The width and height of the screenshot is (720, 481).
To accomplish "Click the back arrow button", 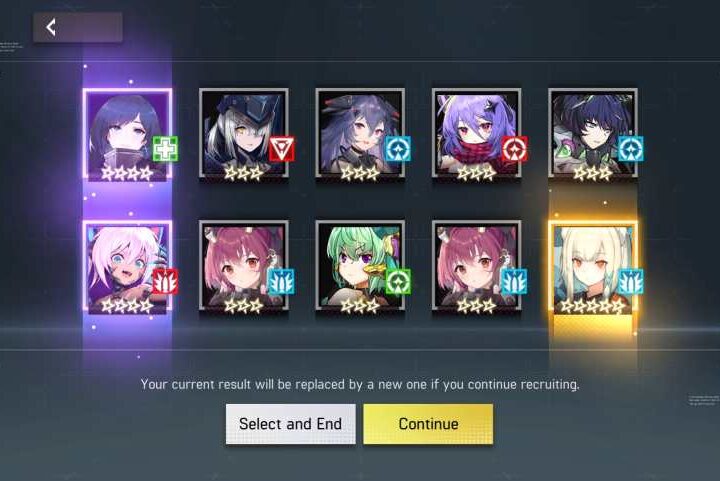I will [x=77, y=28].
